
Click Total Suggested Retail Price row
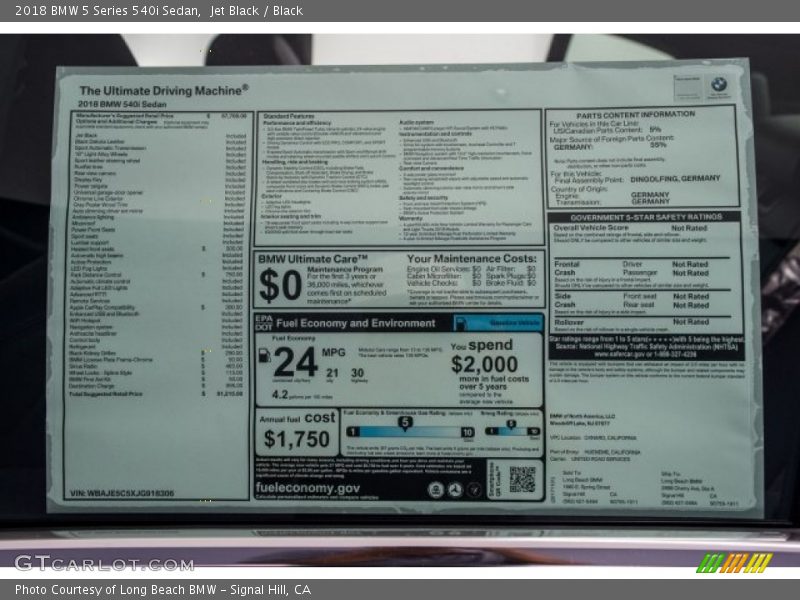(156, 394)
